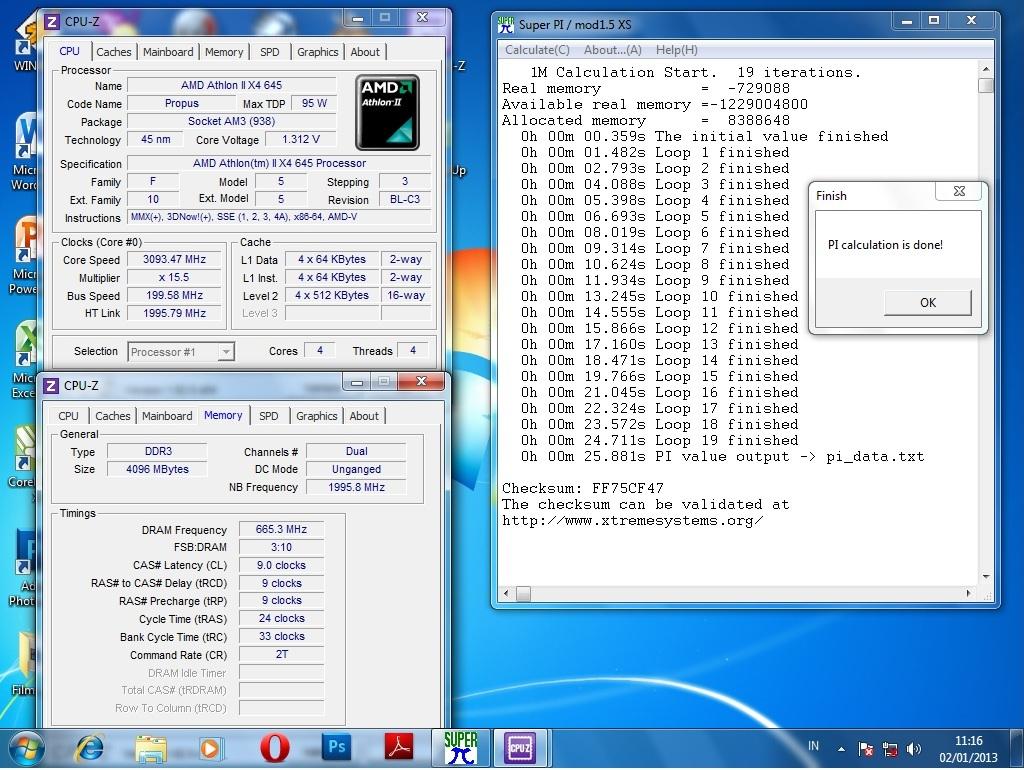Click the Super PI vertical scrollbar thumb
The width and height of the screenshot is (1024, 770).
pos(985,86)
